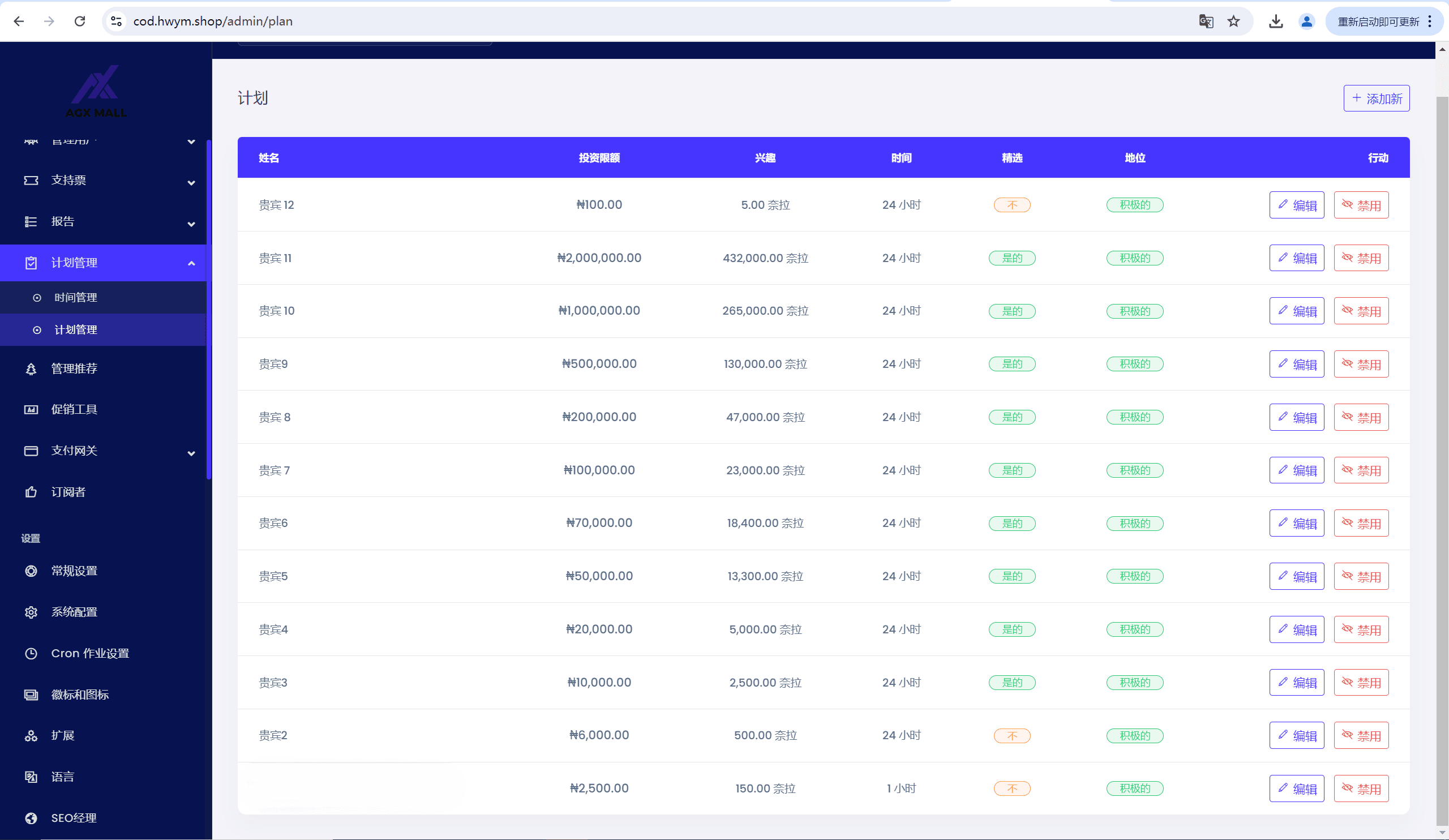Click the Chrome profile avatar icon
The width and height of the screenshot is (1449, 840).
coord(1306,22)
